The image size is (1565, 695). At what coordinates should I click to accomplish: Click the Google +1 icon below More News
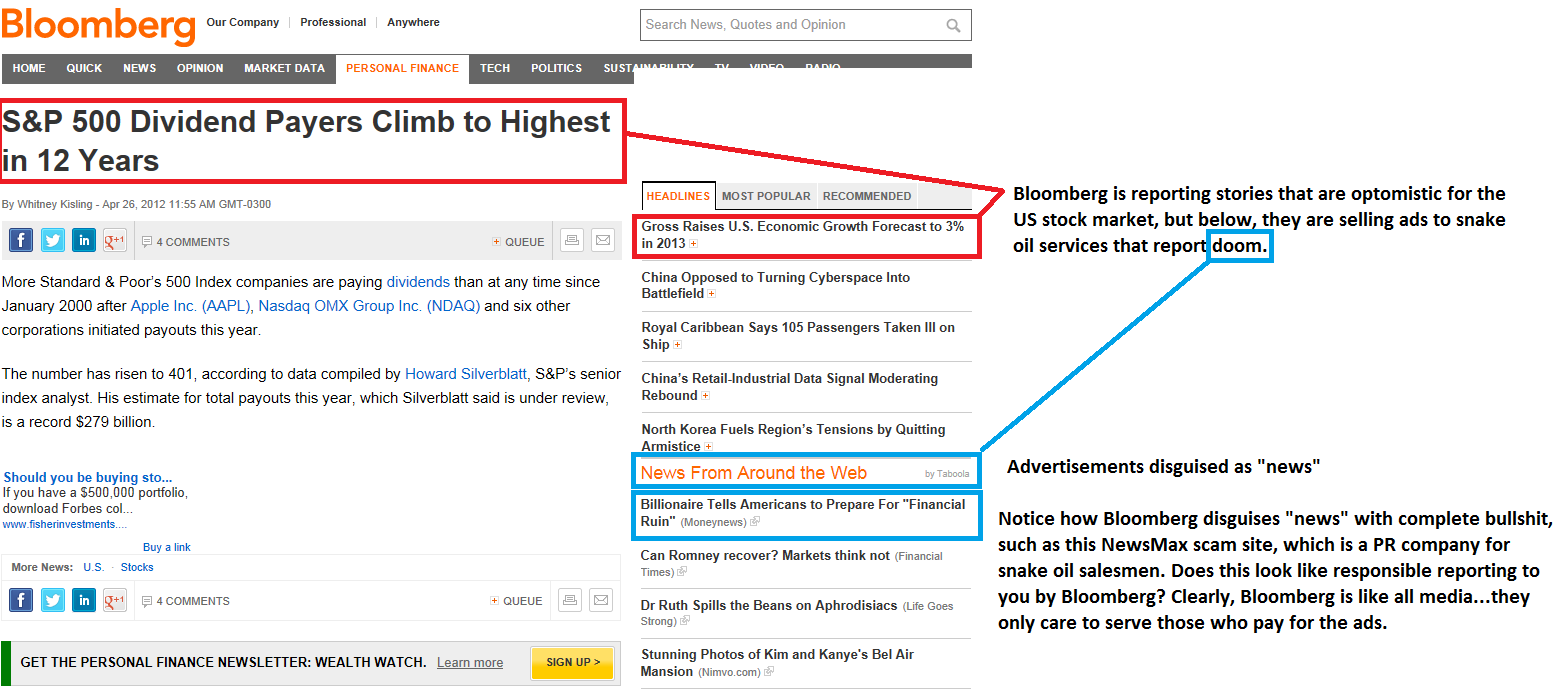point(115,600)
